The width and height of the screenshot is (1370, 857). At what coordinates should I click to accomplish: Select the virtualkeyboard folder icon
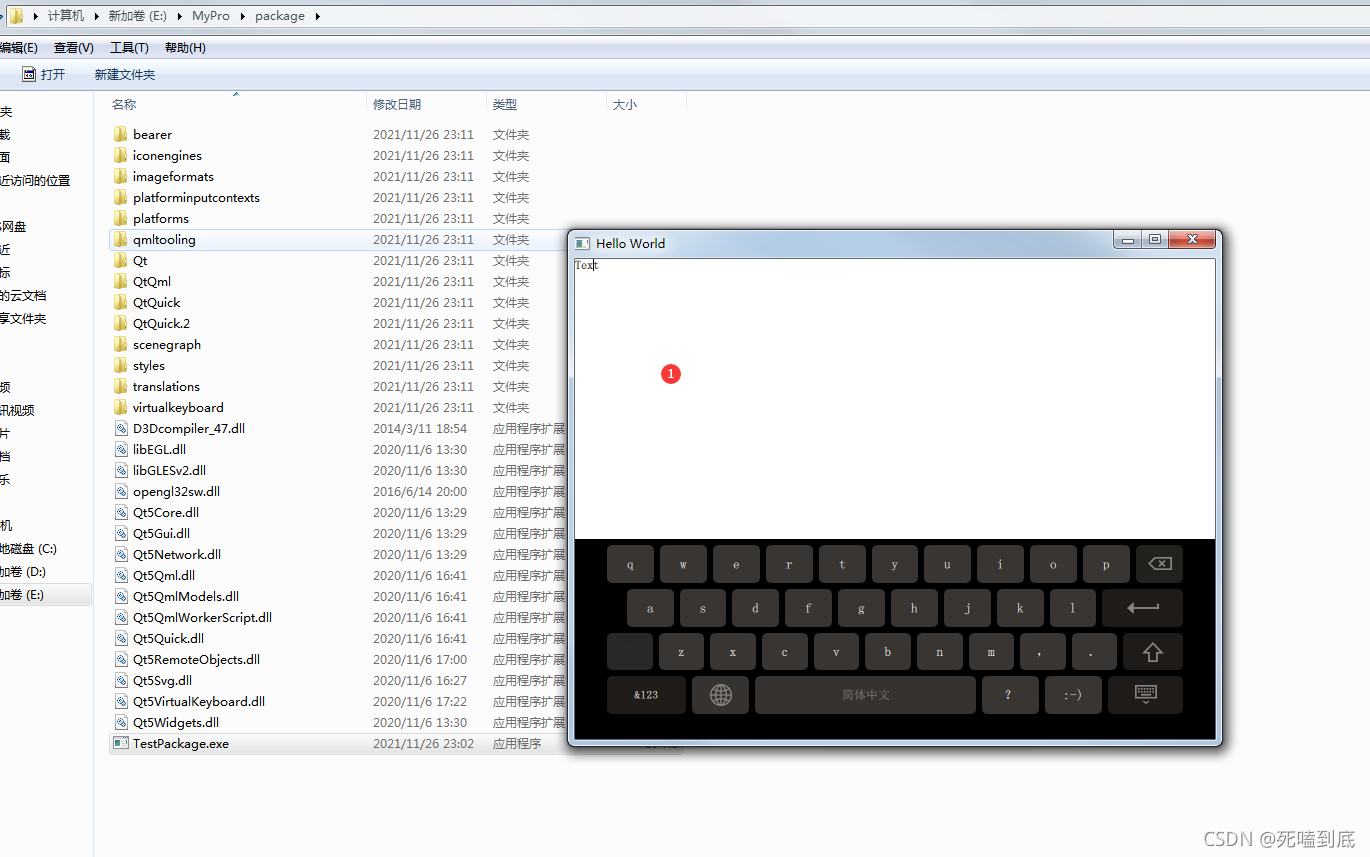pos(120,407)
